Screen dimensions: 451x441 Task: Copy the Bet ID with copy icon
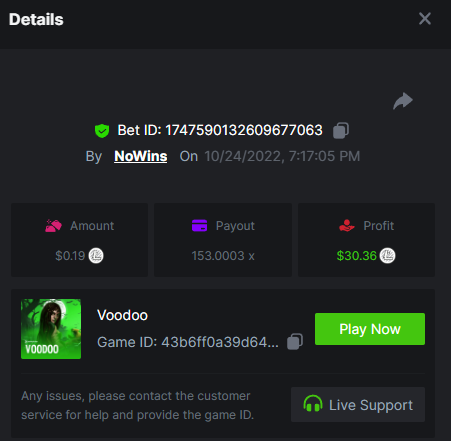pos(341,130)
